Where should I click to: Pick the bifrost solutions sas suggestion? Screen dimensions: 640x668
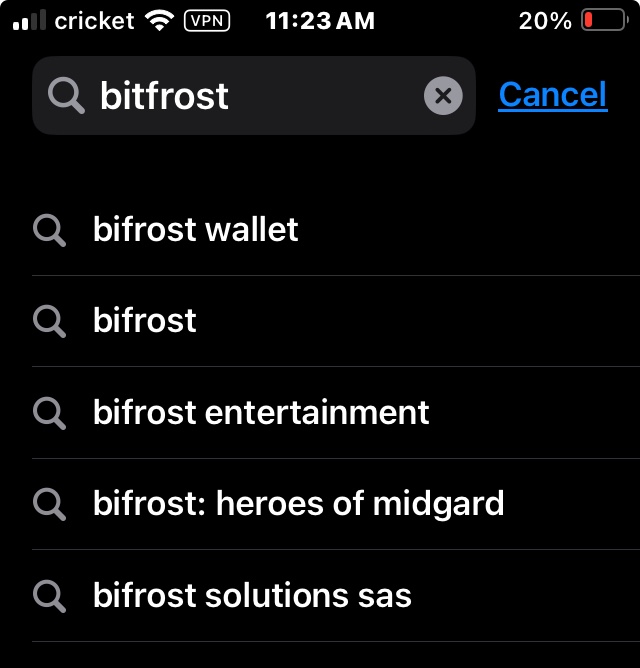(336, 596)
